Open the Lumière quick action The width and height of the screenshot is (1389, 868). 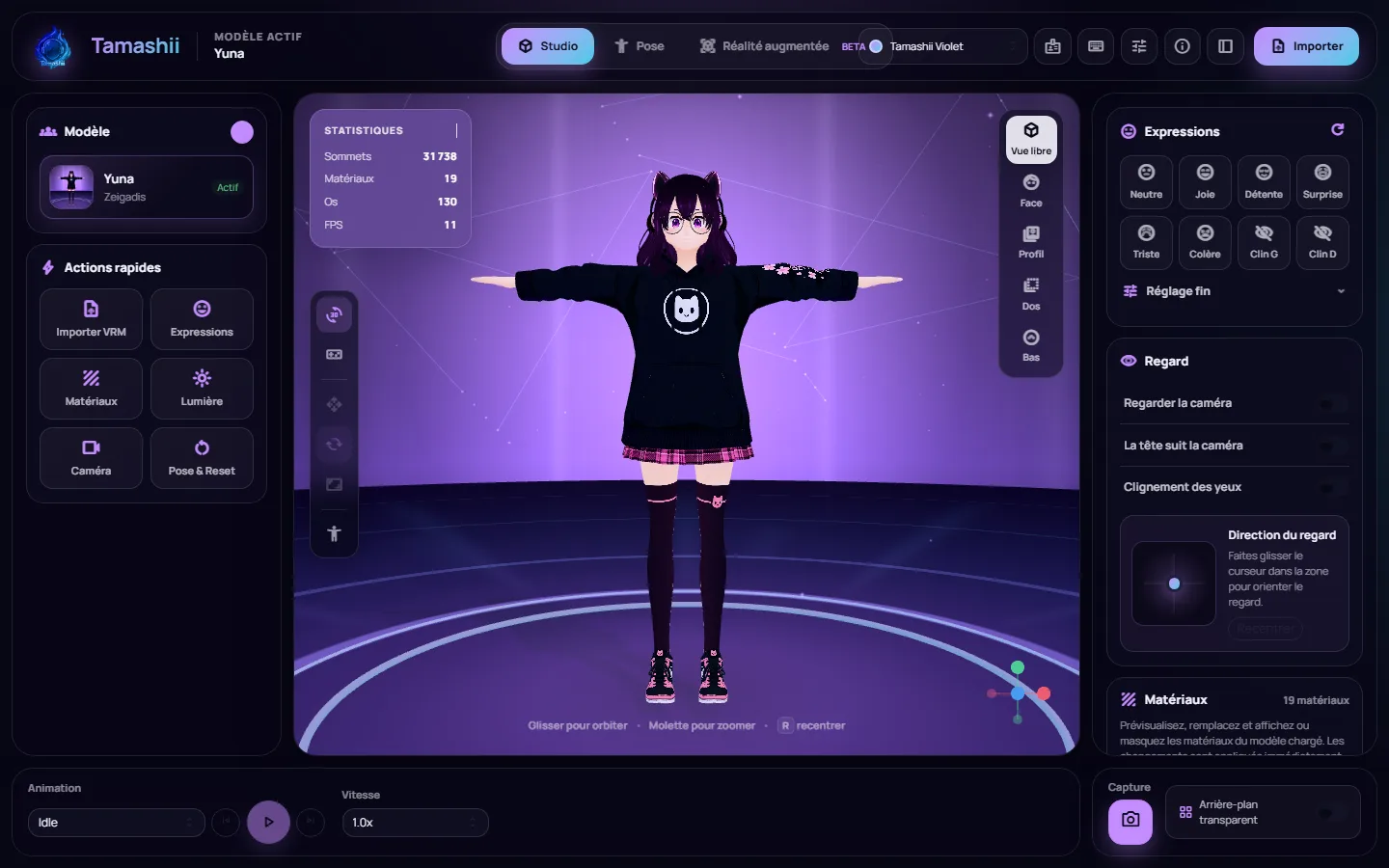[x=202, y=389]
